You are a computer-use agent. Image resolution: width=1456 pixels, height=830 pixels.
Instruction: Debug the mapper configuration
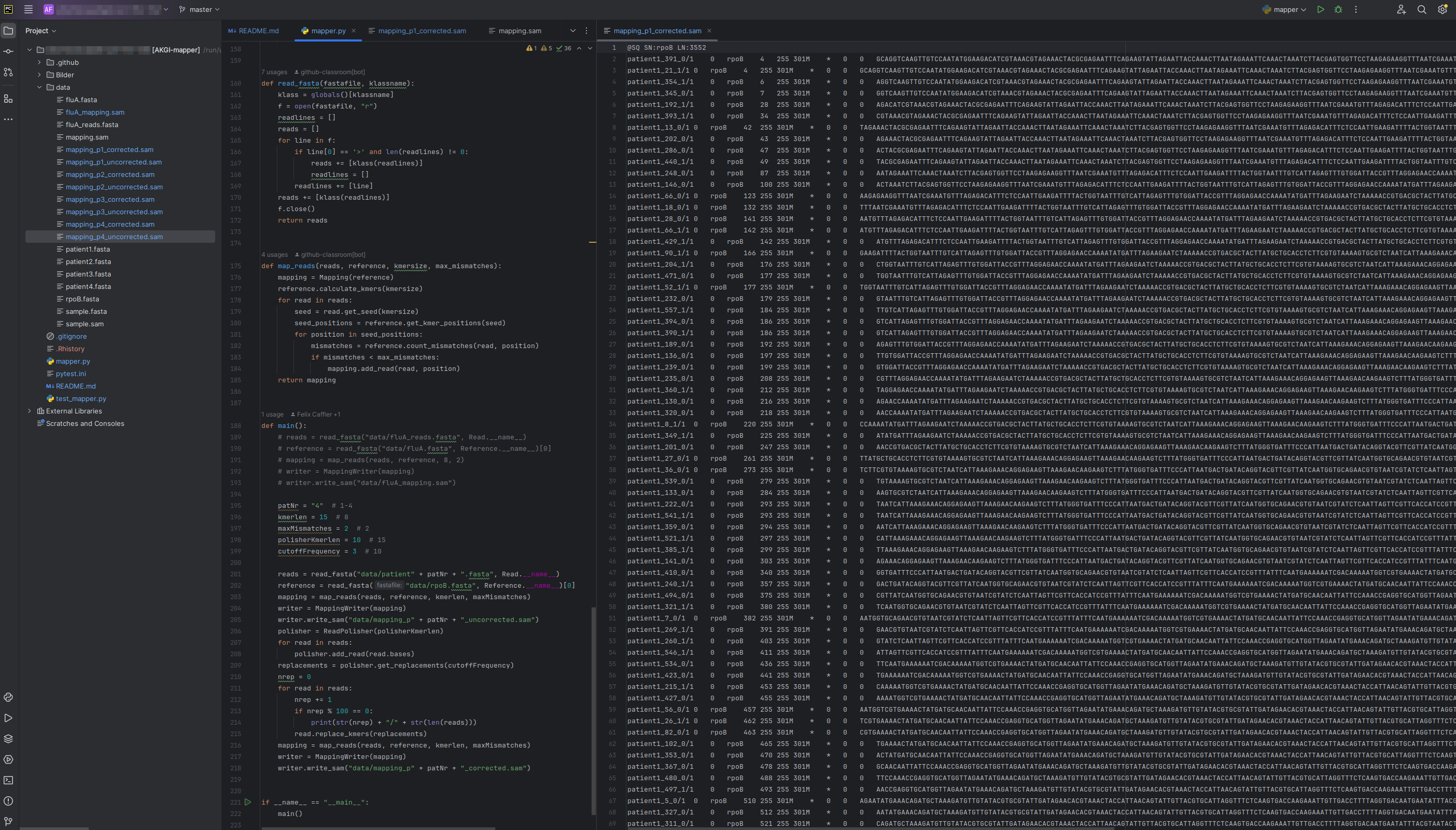1338,9
